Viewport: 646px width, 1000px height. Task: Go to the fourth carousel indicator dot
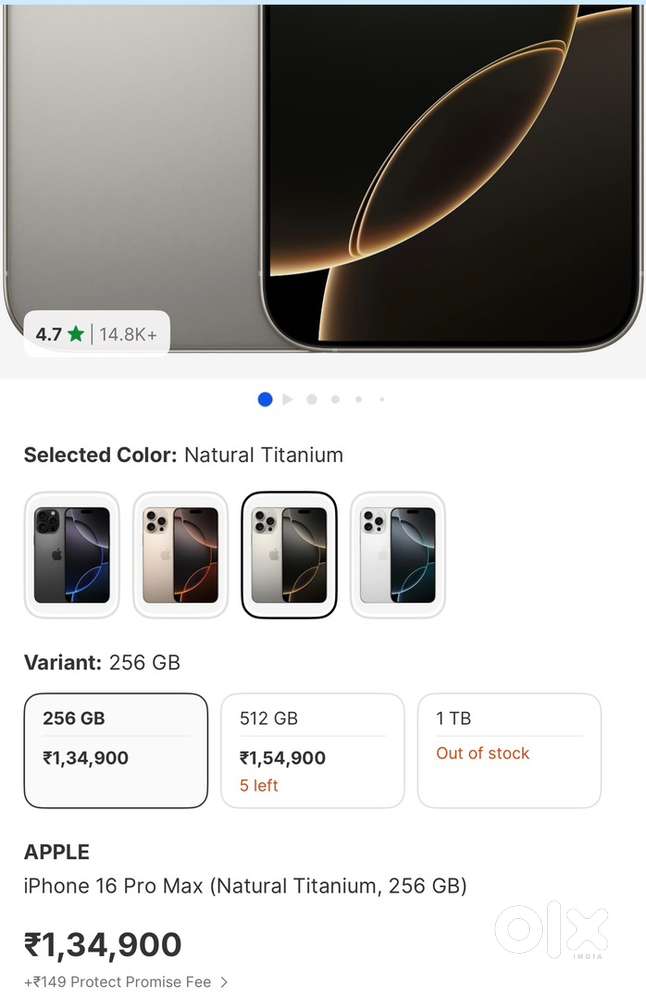click(335, 399)
